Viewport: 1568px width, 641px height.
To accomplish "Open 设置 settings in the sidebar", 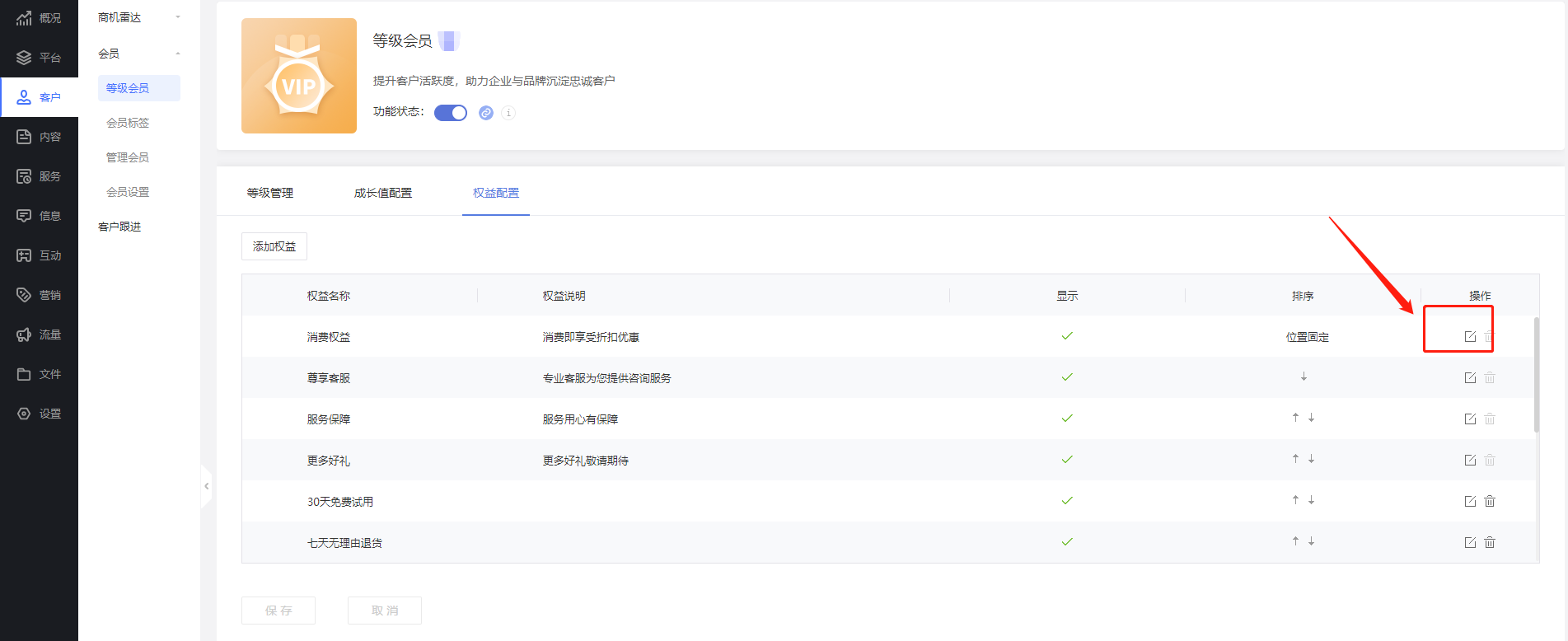I will (39, 414).
